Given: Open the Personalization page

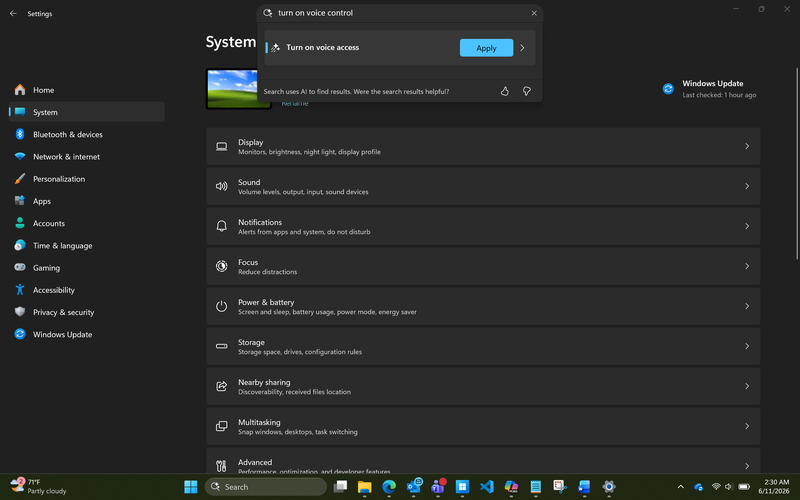Looking at the screenshot, I should pyautogui.click(x=87, y=179).
